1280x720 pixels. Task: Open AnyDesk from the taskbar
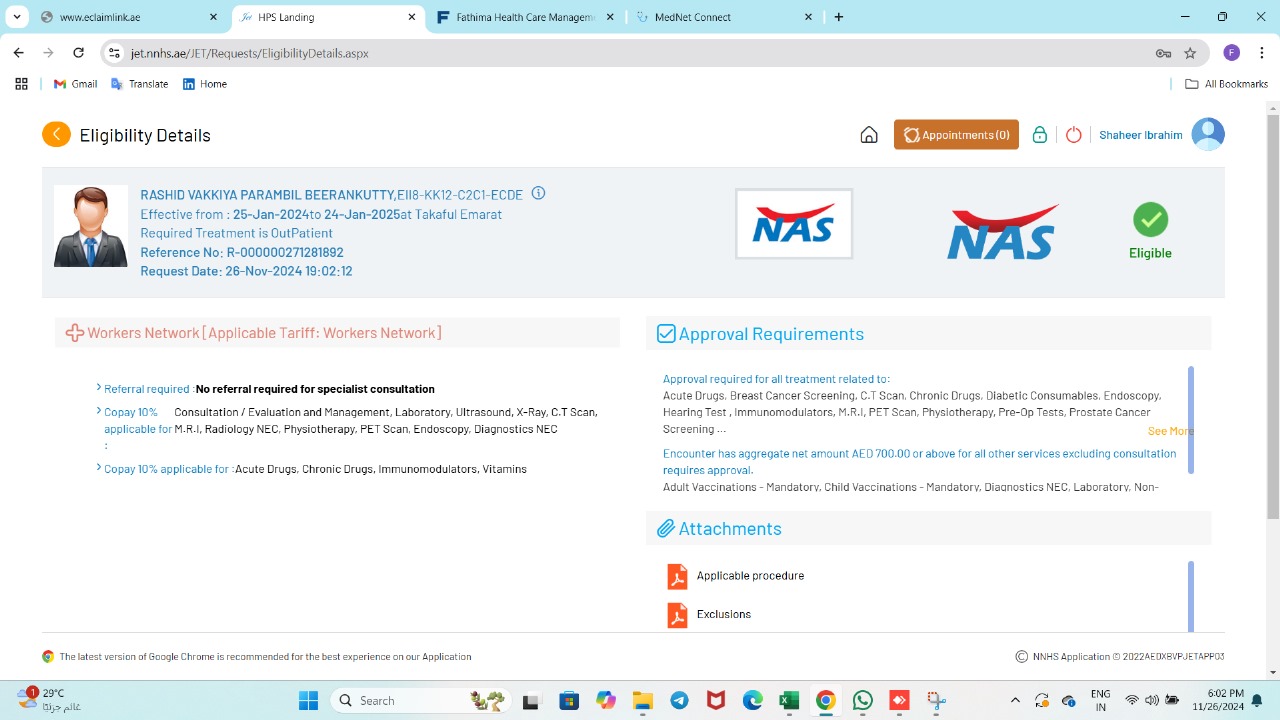(x=899, y=700)
